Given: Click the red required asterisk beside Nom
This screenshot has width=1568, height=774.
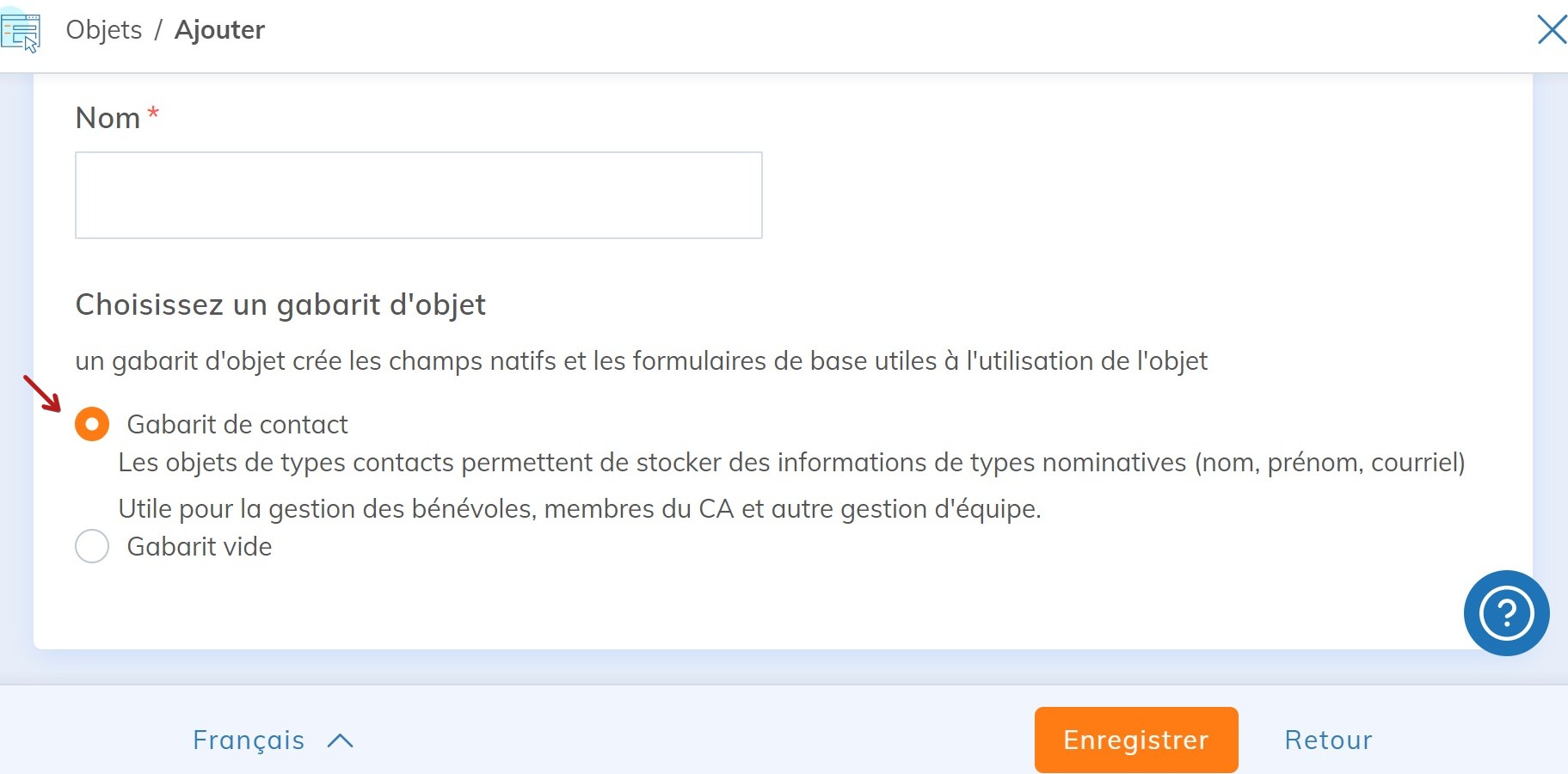Looking at the screenshot, I should click(153, 114).
